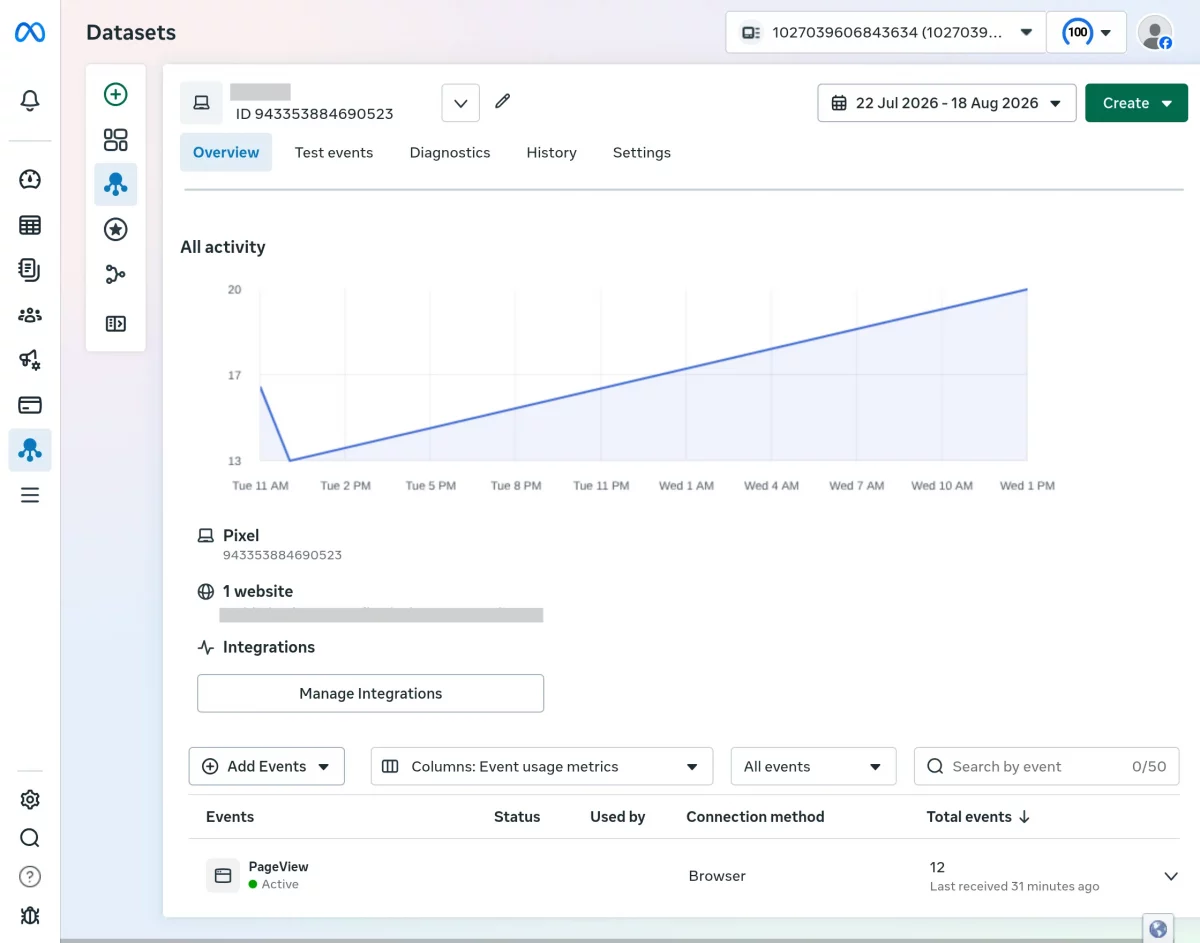Sort by Total events column header
1200x943 pixels.
pyautogui.click(x=978, y=816)
